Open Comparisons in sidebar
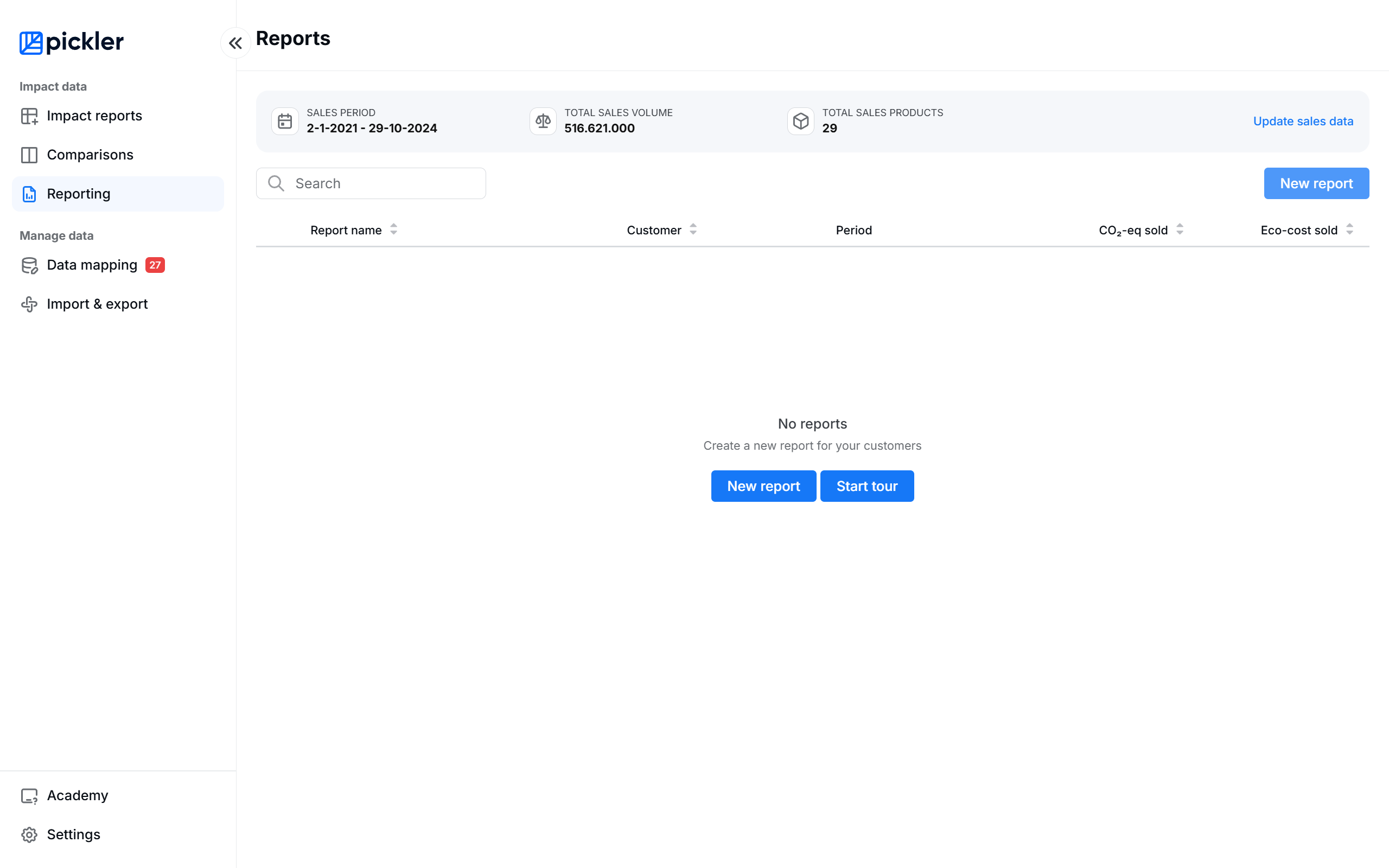The height and width of the screenshot is (868, 1389). point(90,155)
